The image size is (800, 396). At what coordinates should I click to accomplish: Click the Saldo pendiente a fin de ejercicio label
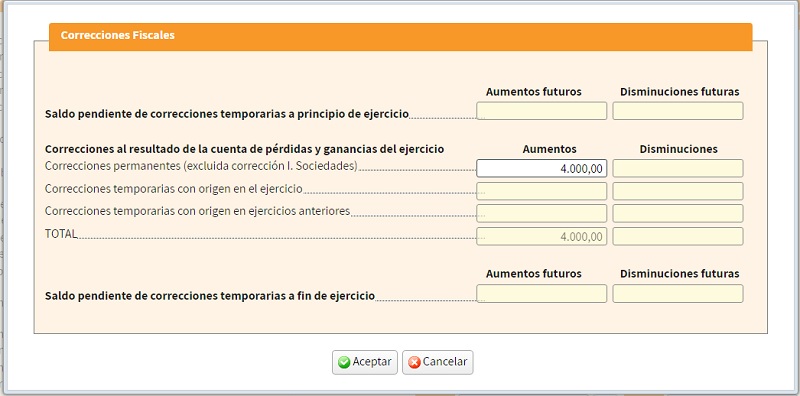[210, 296]
